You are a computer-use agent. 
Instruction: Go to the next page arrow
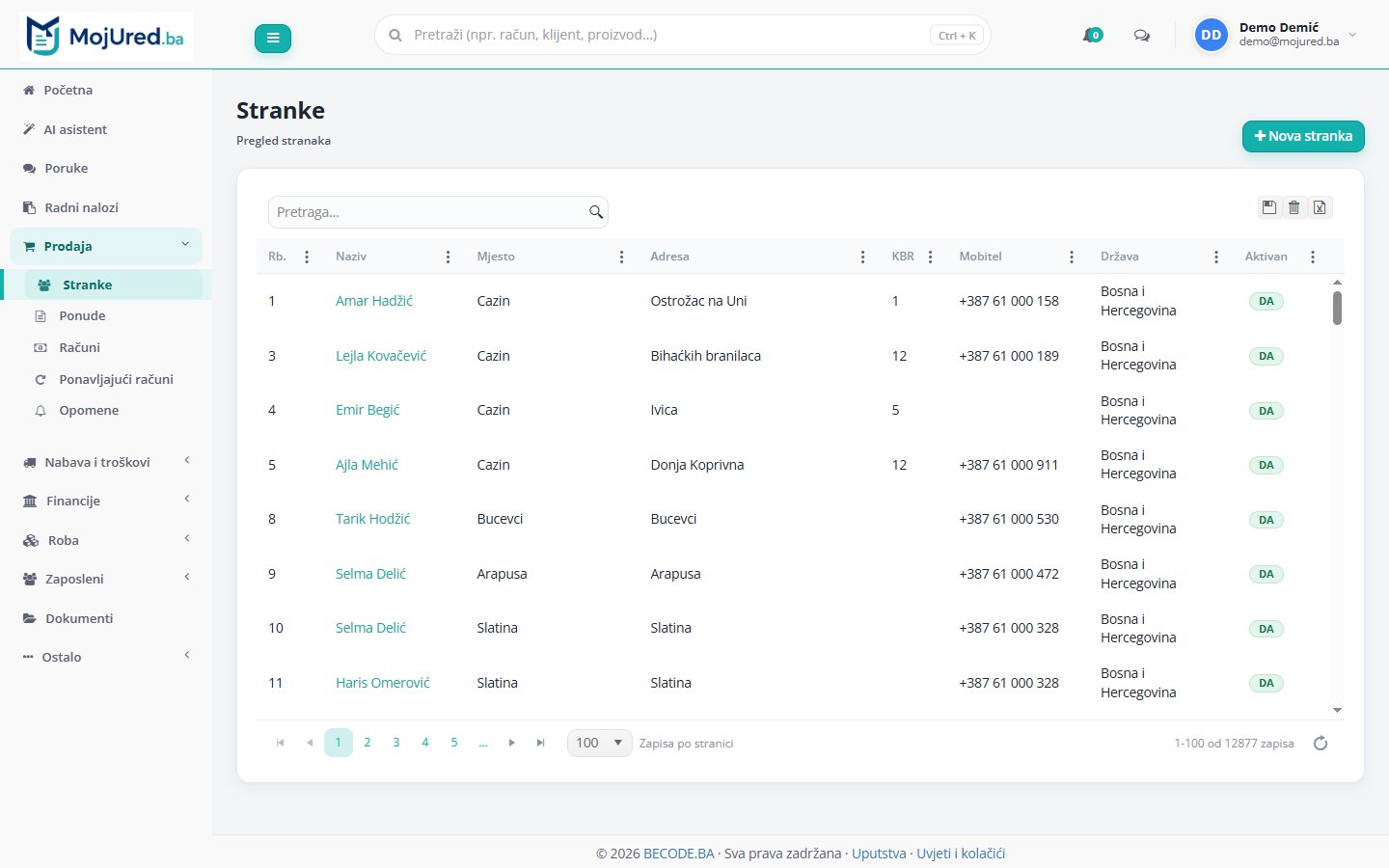[511, 743]
